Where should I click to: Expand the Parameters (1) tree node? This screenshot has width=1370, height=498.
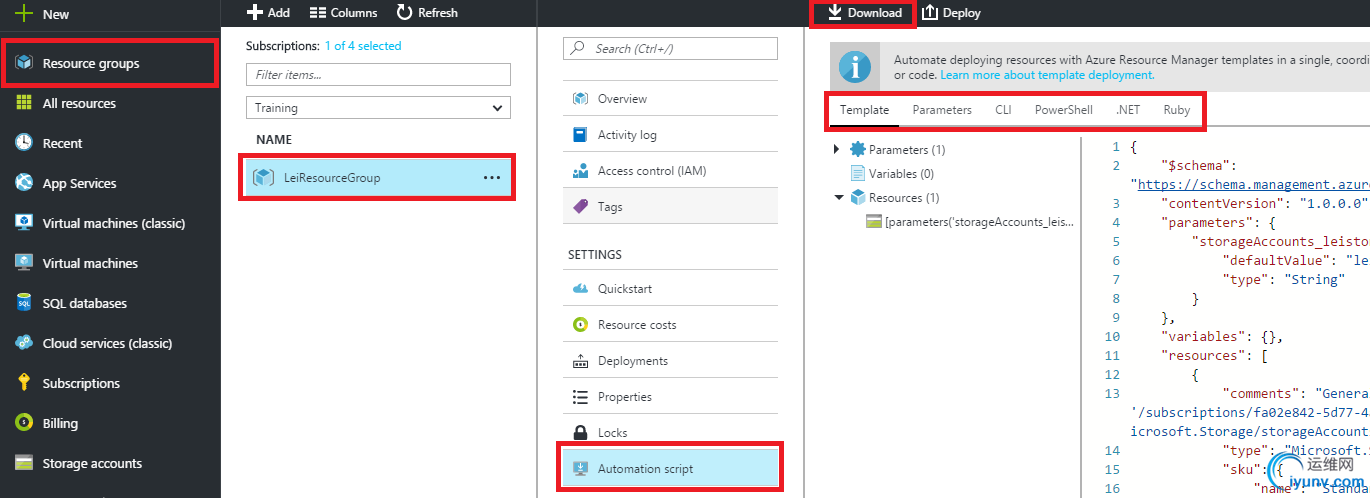click(x=838, y=150)
